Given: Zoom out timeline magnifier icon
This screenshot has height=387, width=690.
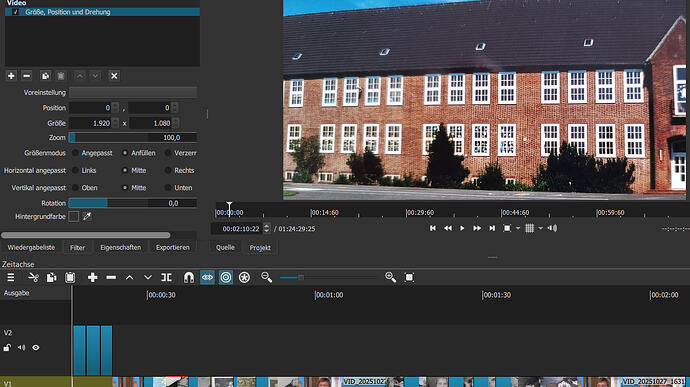Looking at the screenshot, I should pos(266,277).
